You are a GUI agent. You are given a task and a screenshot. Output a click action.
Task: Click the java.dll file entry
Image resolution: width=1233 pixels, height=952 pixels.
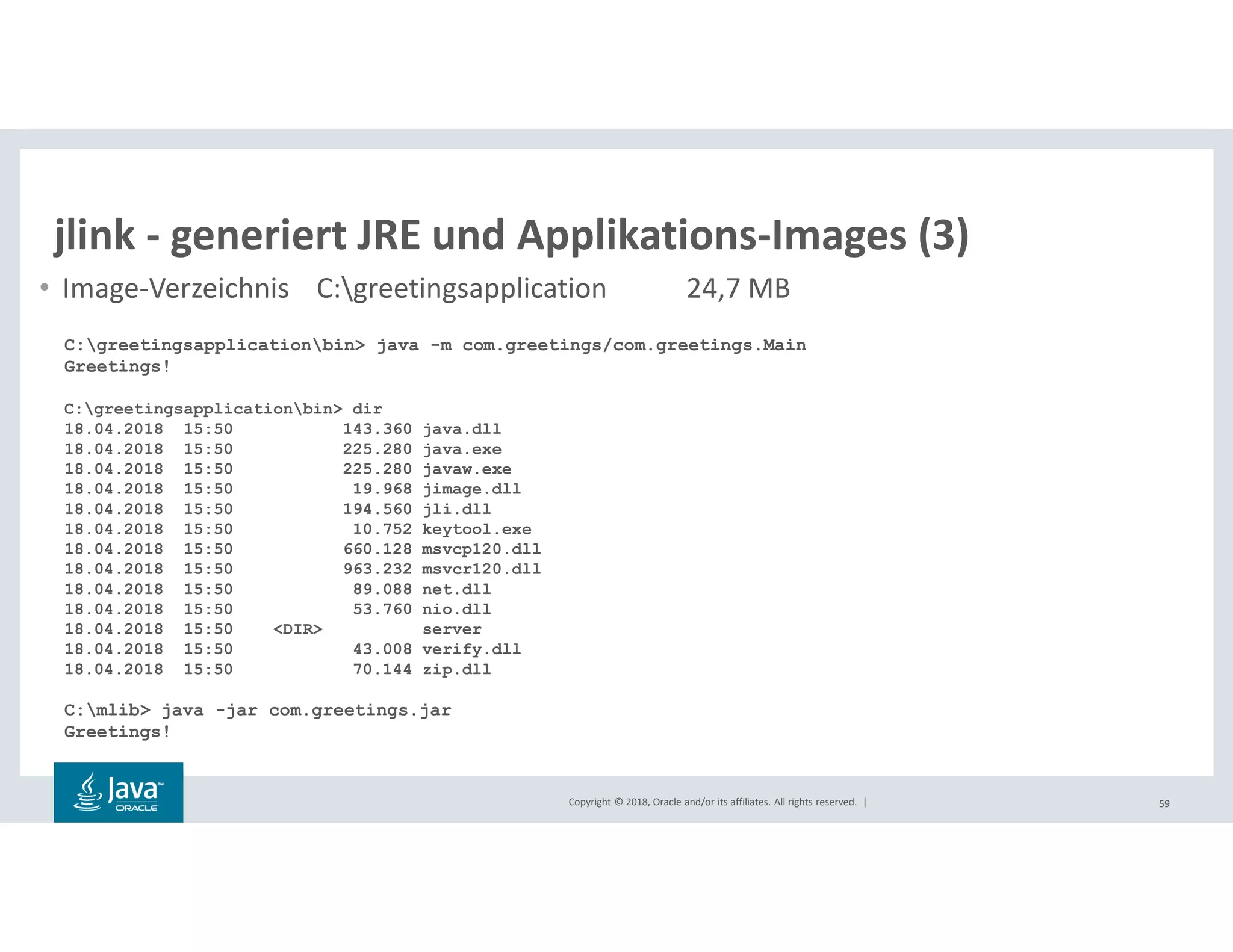click(461, 429)
